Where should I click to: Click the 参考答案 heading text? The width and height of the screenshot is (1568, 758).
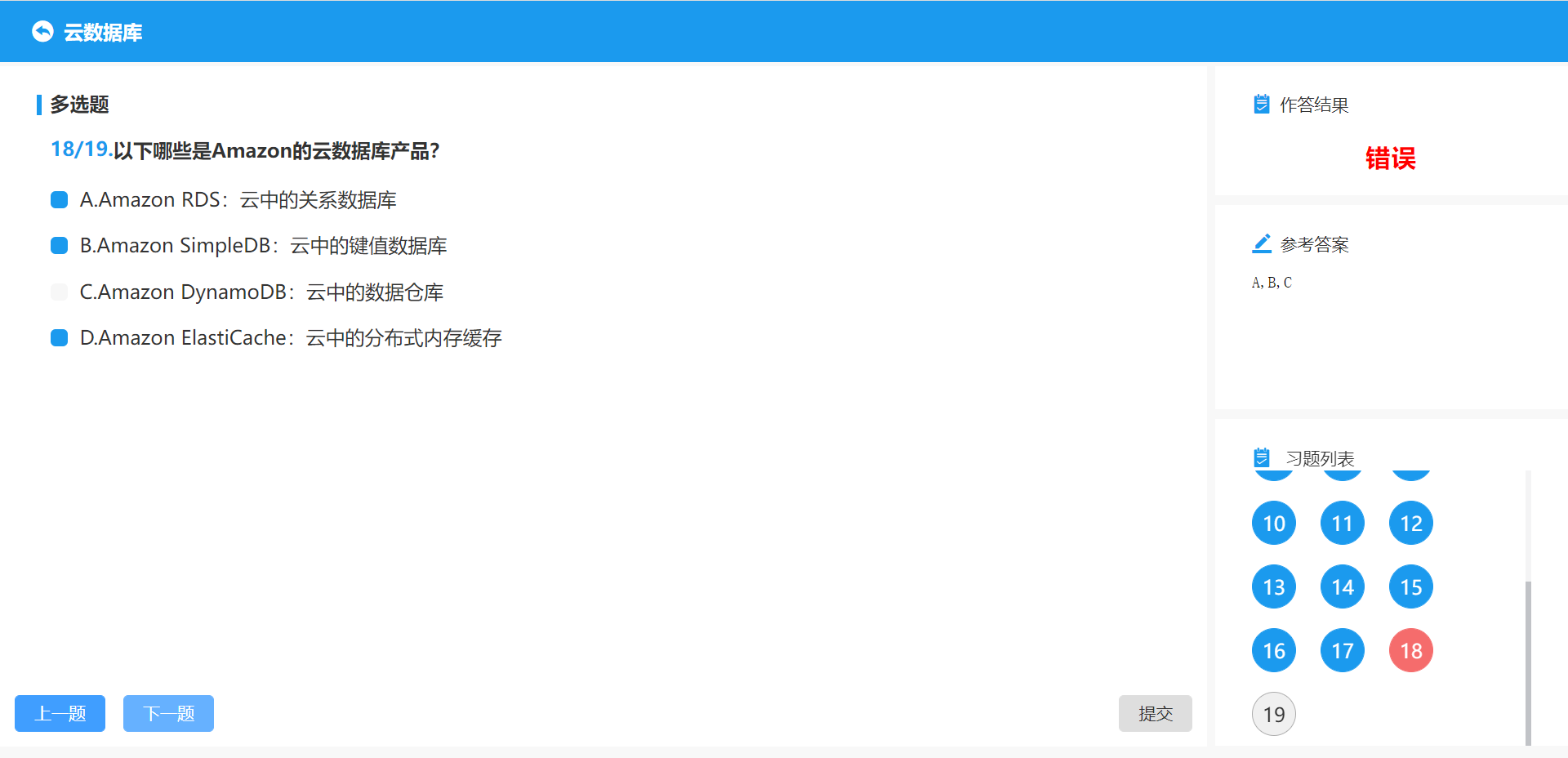point(1314,244)
